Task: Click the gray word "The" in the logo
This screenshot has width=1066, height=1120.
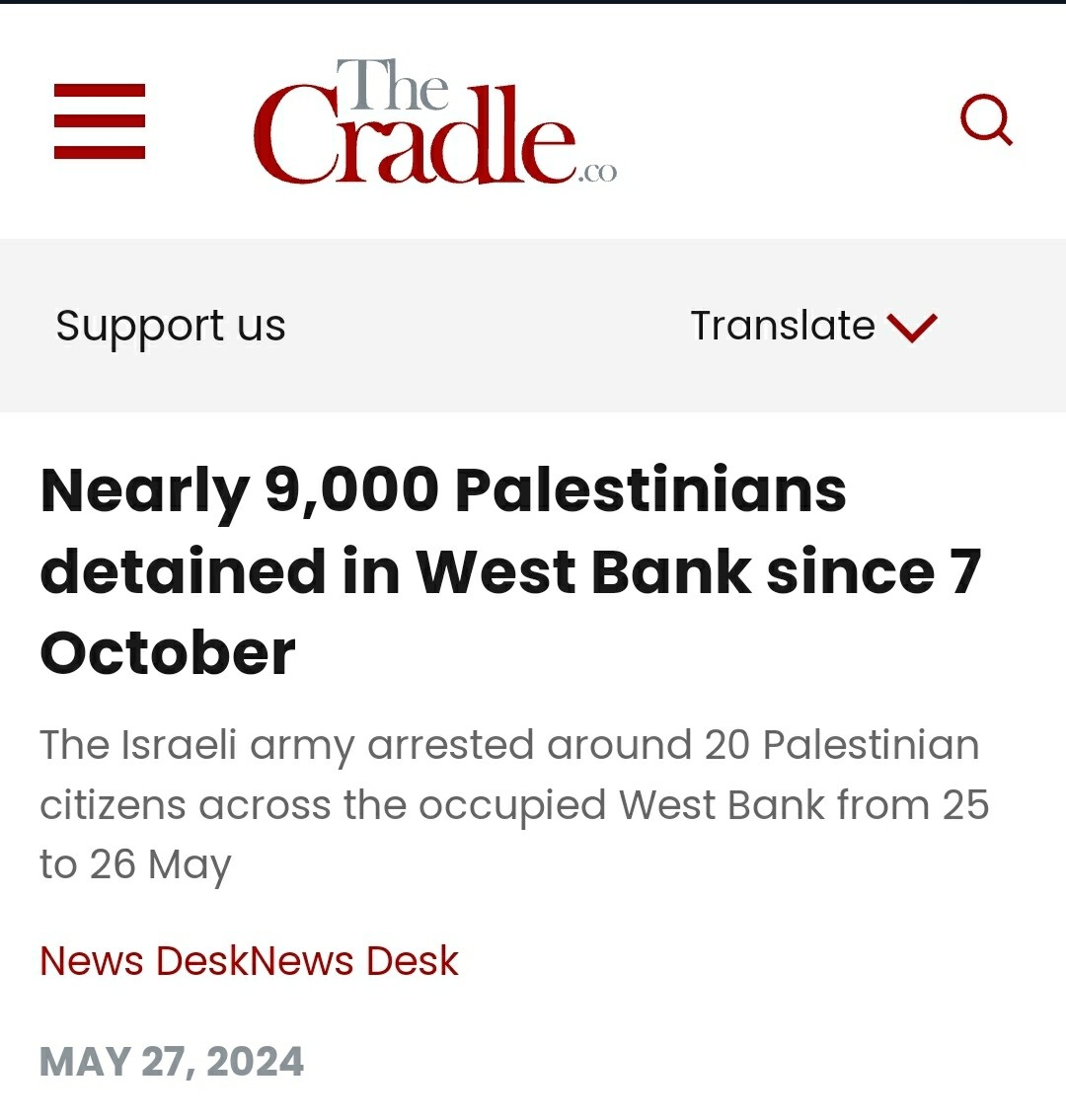Action: coord(392,84)
